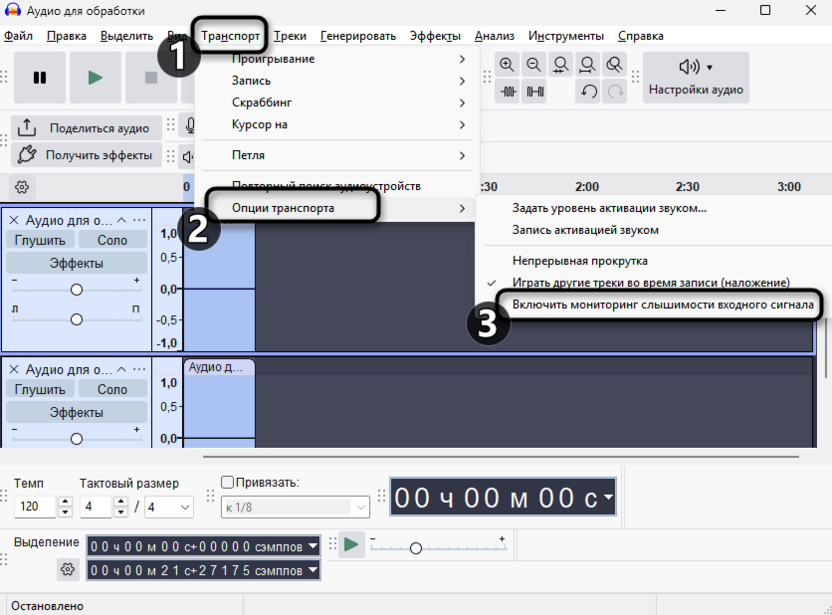
Task: Open timeline options gear icon
Action: pos(22,187)
